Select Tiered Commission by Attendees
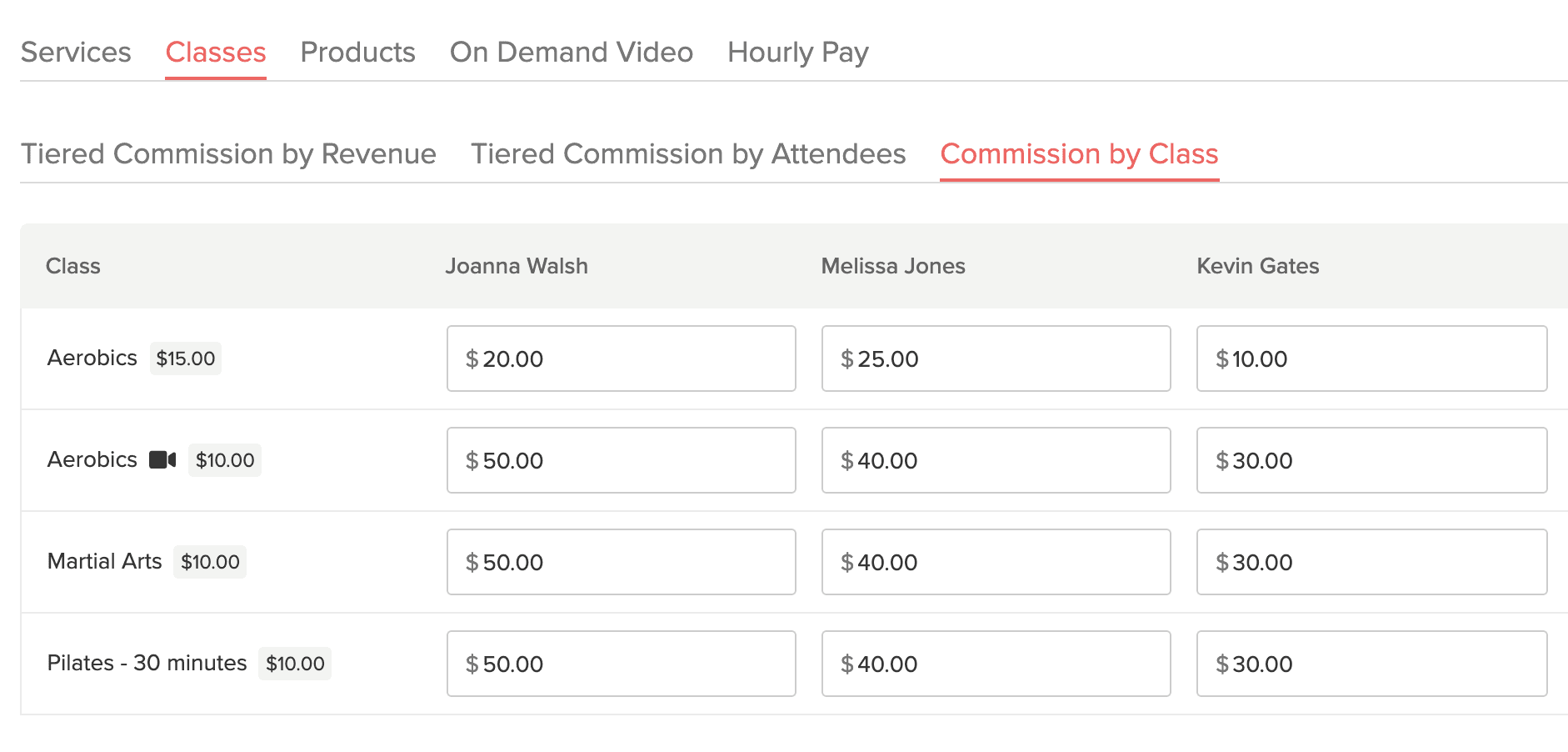Viewport: 1568px width, 752px height. (x=688, y=153)
